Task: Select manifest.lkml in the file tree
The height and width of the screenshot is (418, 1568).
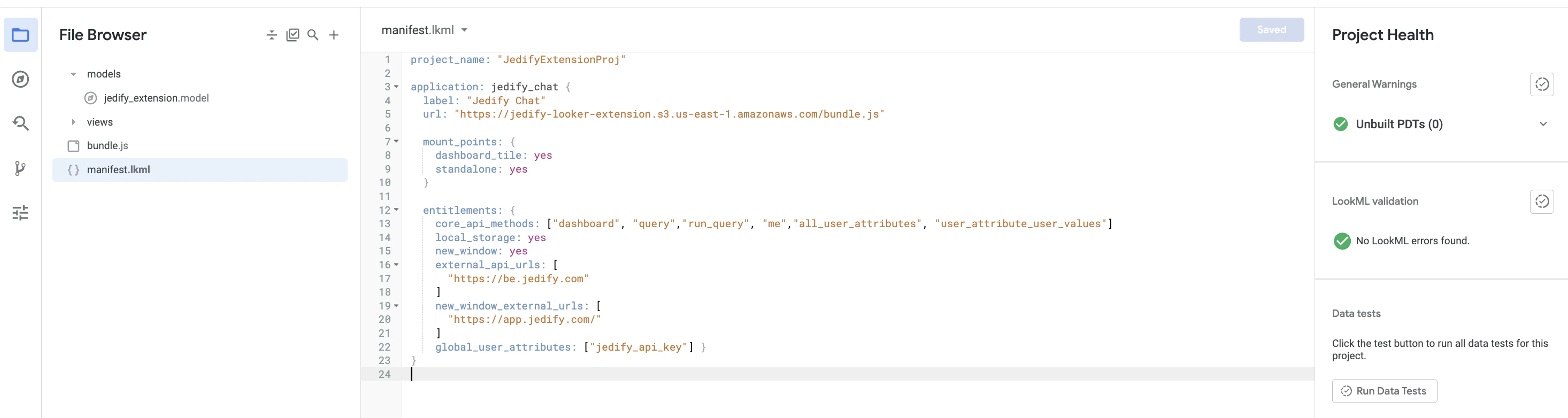Action: click(x=199, y=170)
